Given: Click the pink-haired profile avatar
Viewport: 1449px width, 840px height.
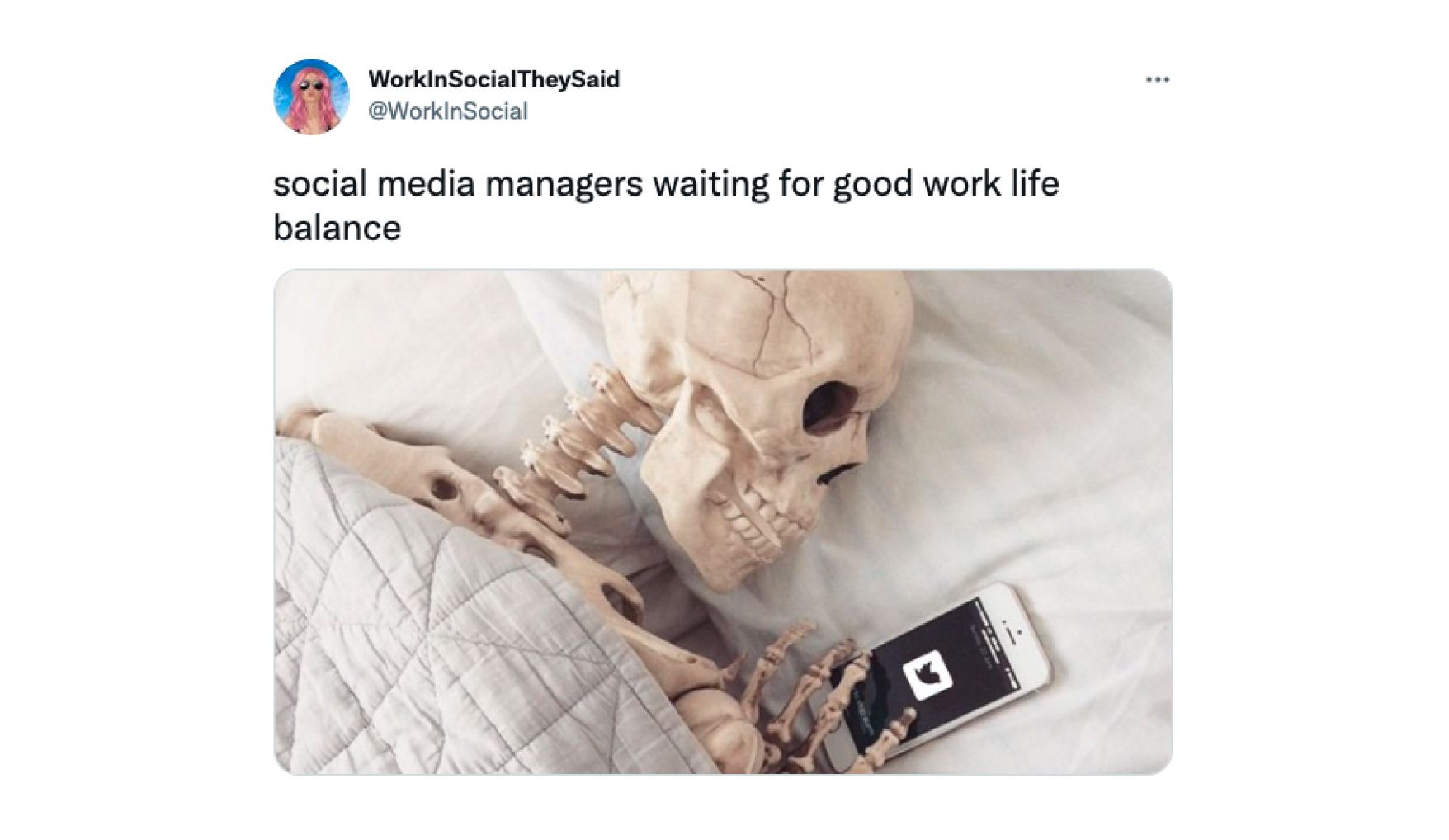Looking at the screenshot, I should point(311,97).
